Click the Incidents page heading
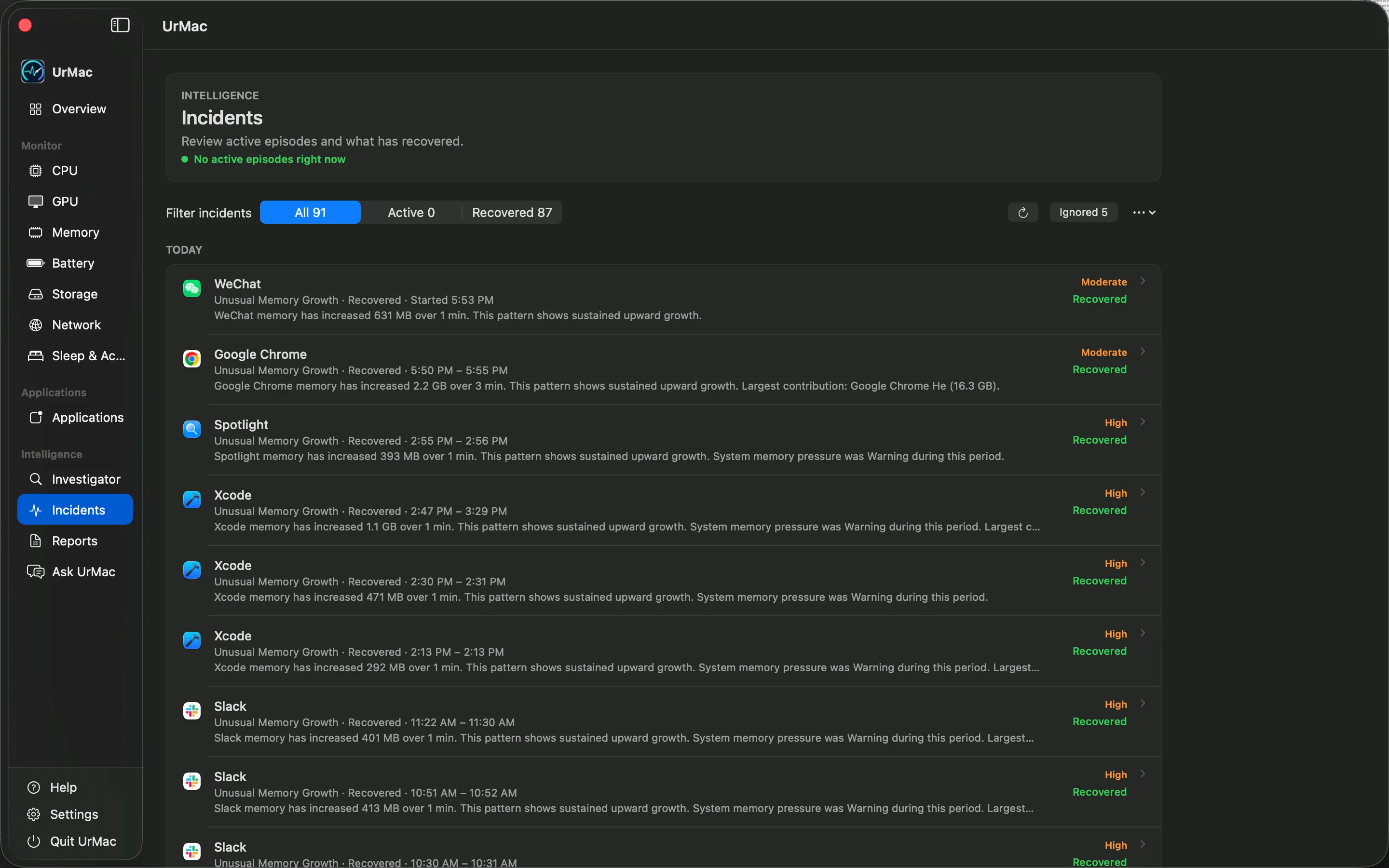This screenshot has width=1389, height=868. (x=222, y=118)
